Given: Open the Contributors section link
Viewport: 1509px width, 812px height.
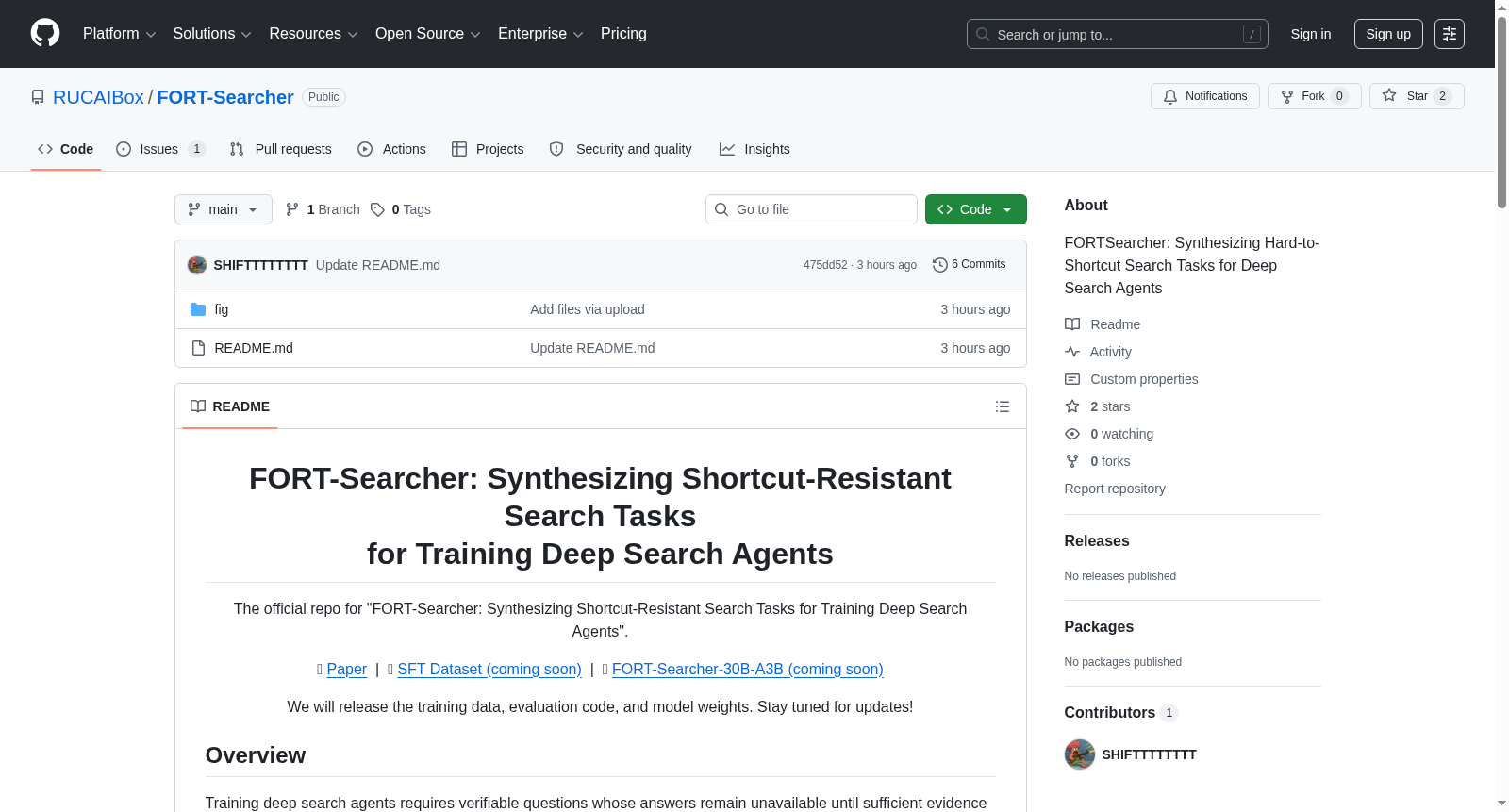Looking at the screenshot, I should (1121, 713).
